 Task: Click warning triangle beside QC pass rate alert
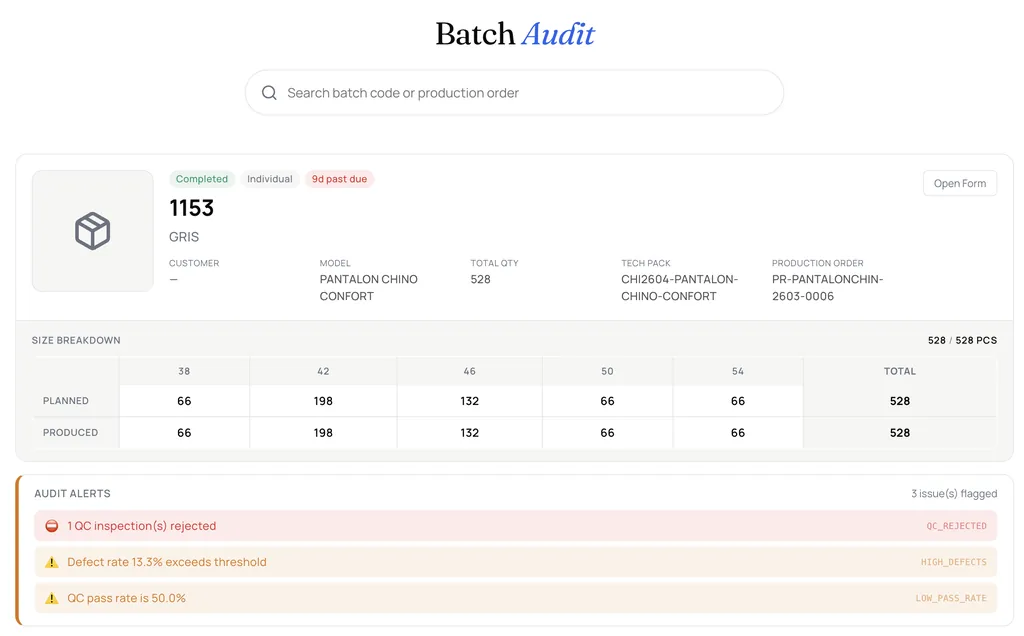[52, 598]
